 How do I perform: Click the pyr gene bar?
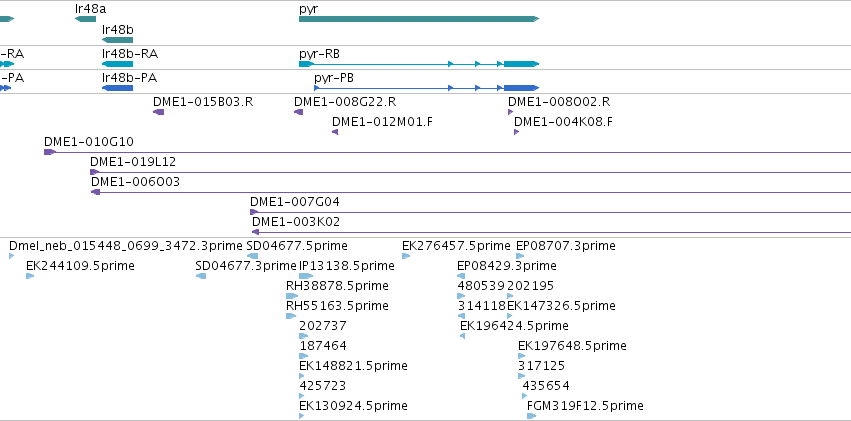(418, 19)
